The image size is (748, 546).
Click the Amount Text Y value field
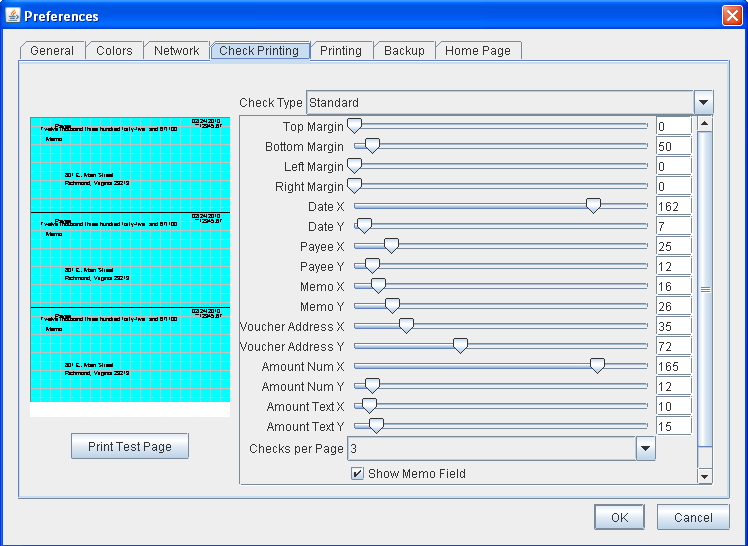pos(674,427)
